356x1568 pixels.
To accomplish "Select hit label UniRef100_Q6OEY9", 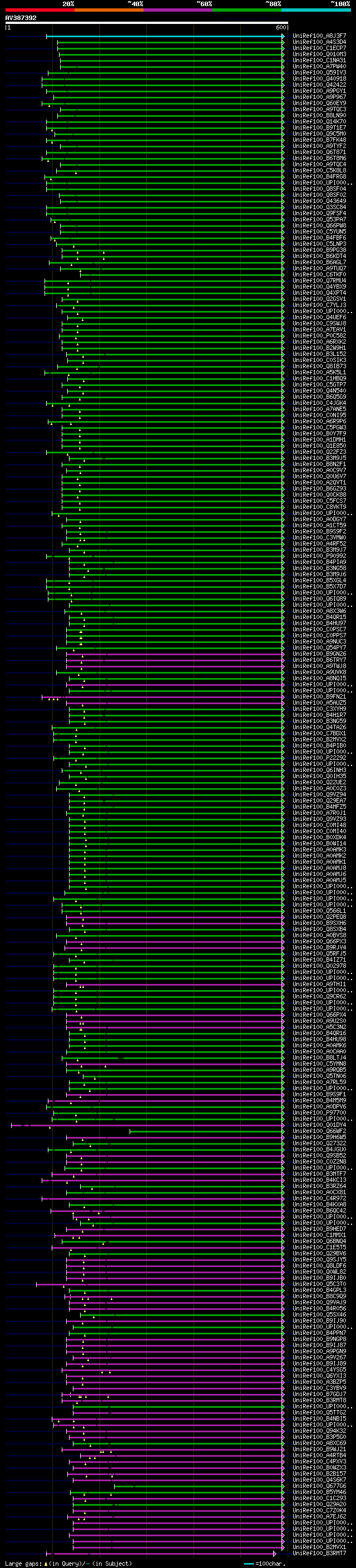I will (319, 103).
